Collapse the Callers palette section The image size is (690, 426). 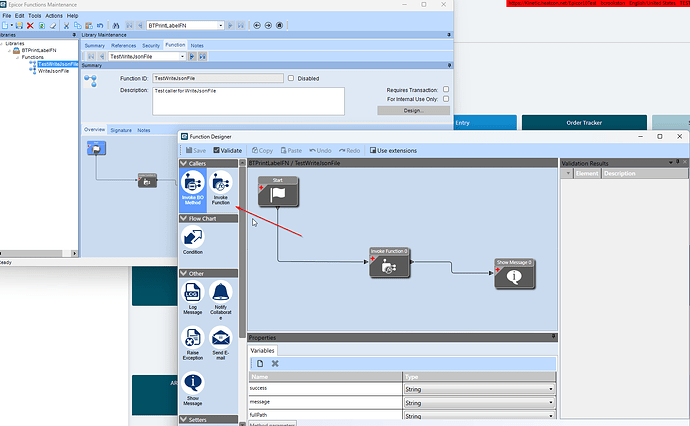click(184, 163)
